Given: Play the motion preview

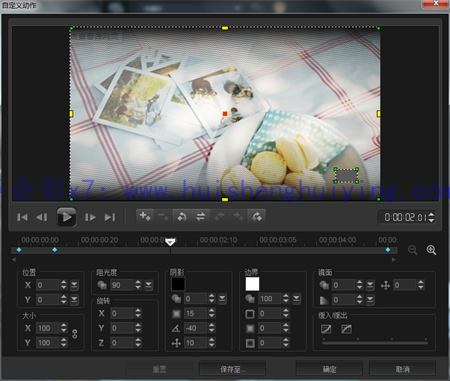Looking at the screenshot, I should click(66, 217).
